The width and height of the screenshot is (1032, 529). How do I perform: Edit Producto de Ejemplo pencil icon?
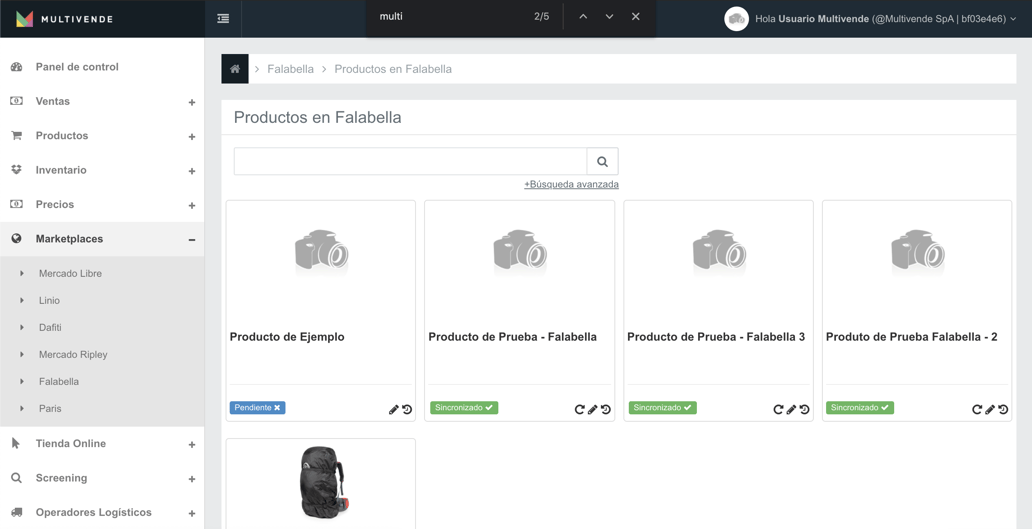tap(394, 409)
